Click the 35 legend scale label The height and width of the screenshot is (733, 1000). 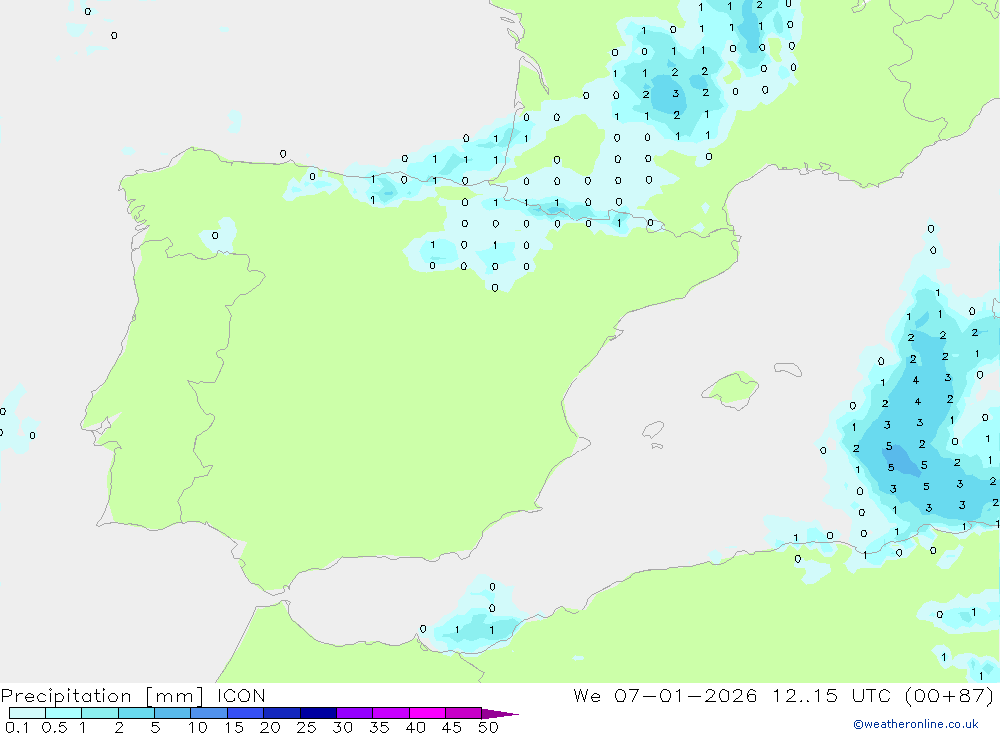379,727
